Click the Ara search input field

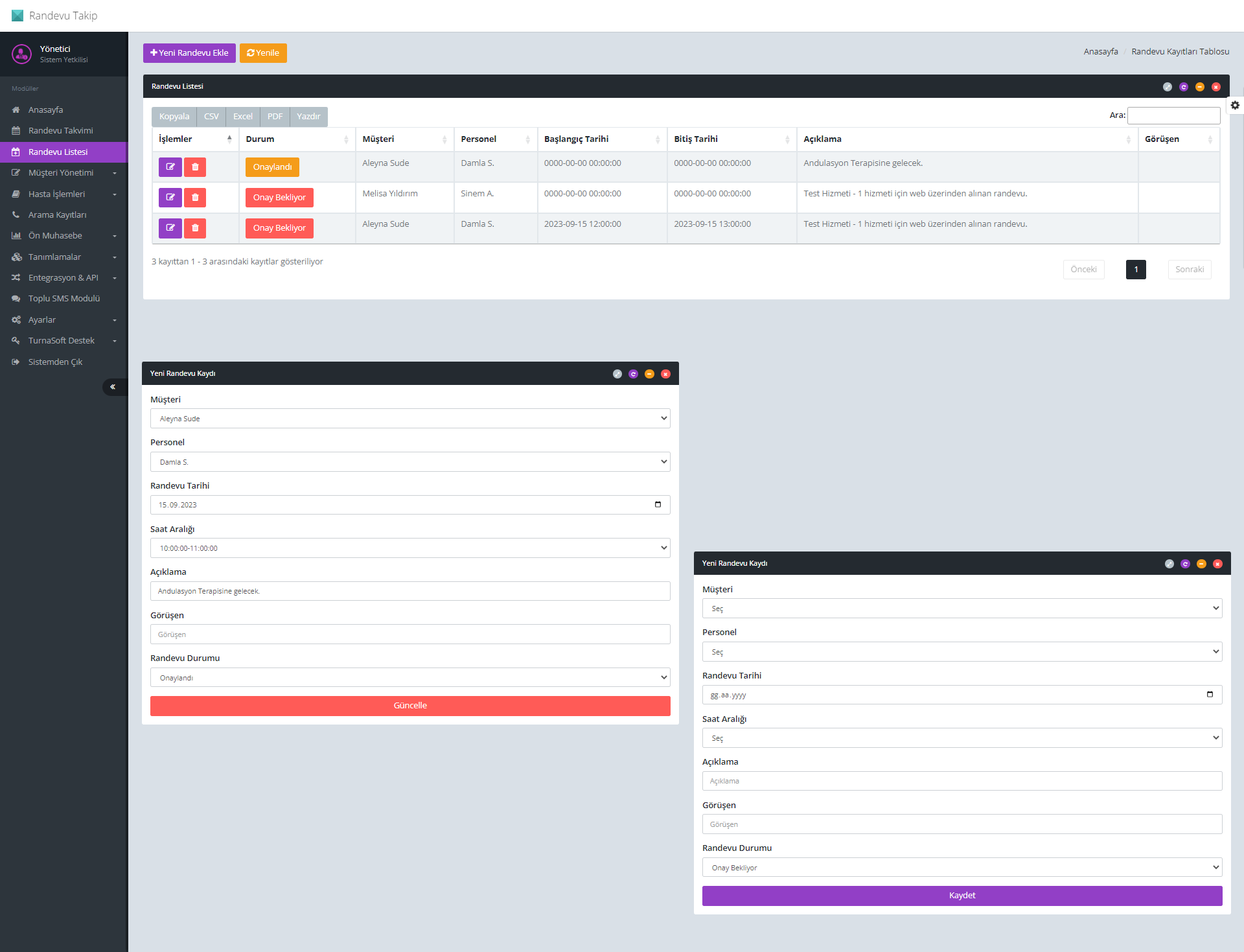pos(1173,115)
